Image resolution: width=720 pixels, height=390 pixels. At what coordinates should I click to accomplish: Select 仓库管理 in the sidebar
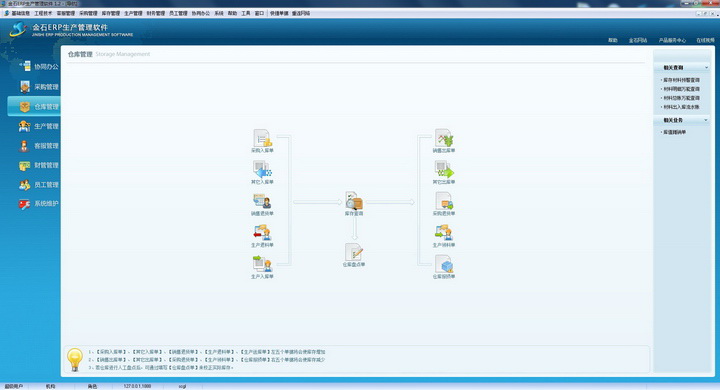pyautogui.click(x=34, y=106)
